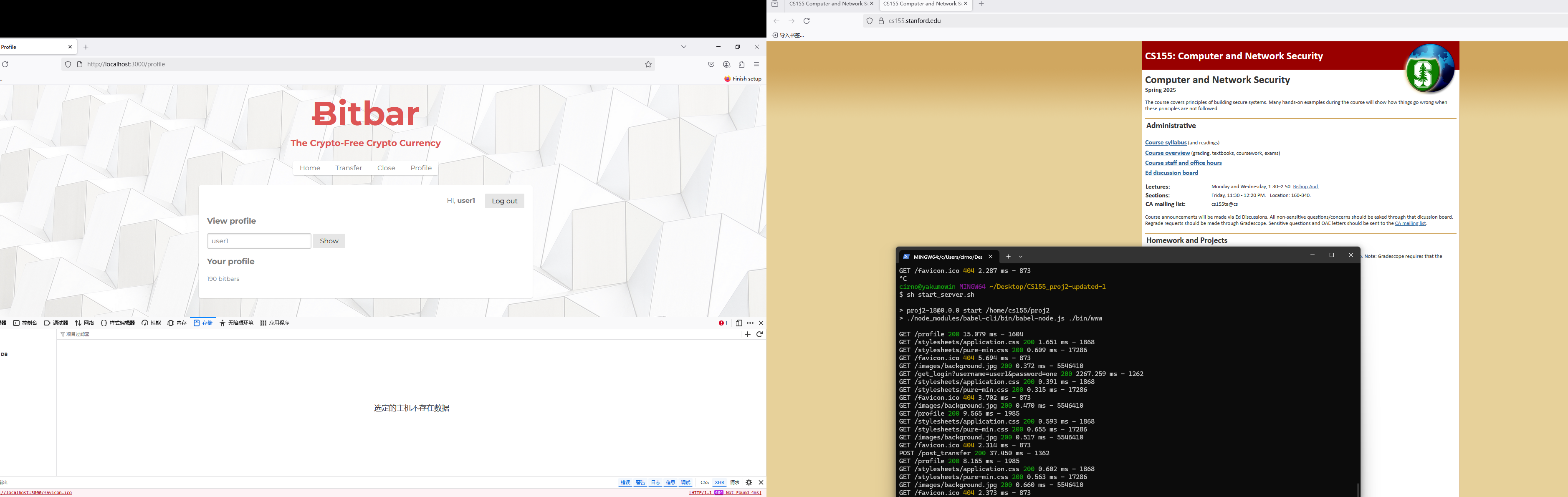This screenshot has width=1568, height=497.
Task: Open recent browsing icon in Stanford browser
Action: coord(775,4)
